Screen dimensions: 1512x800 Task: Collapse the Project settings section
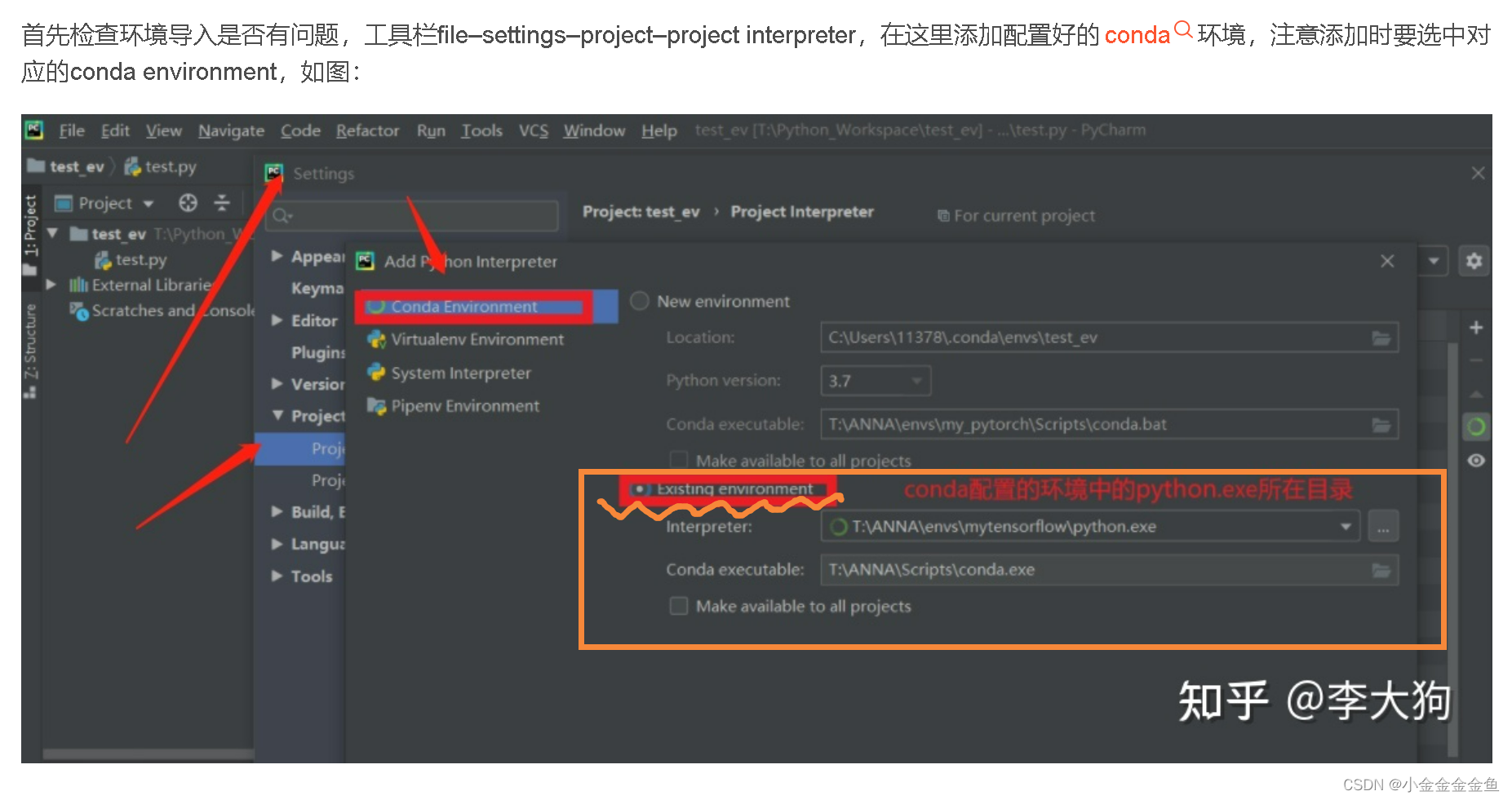click(277, 416)
